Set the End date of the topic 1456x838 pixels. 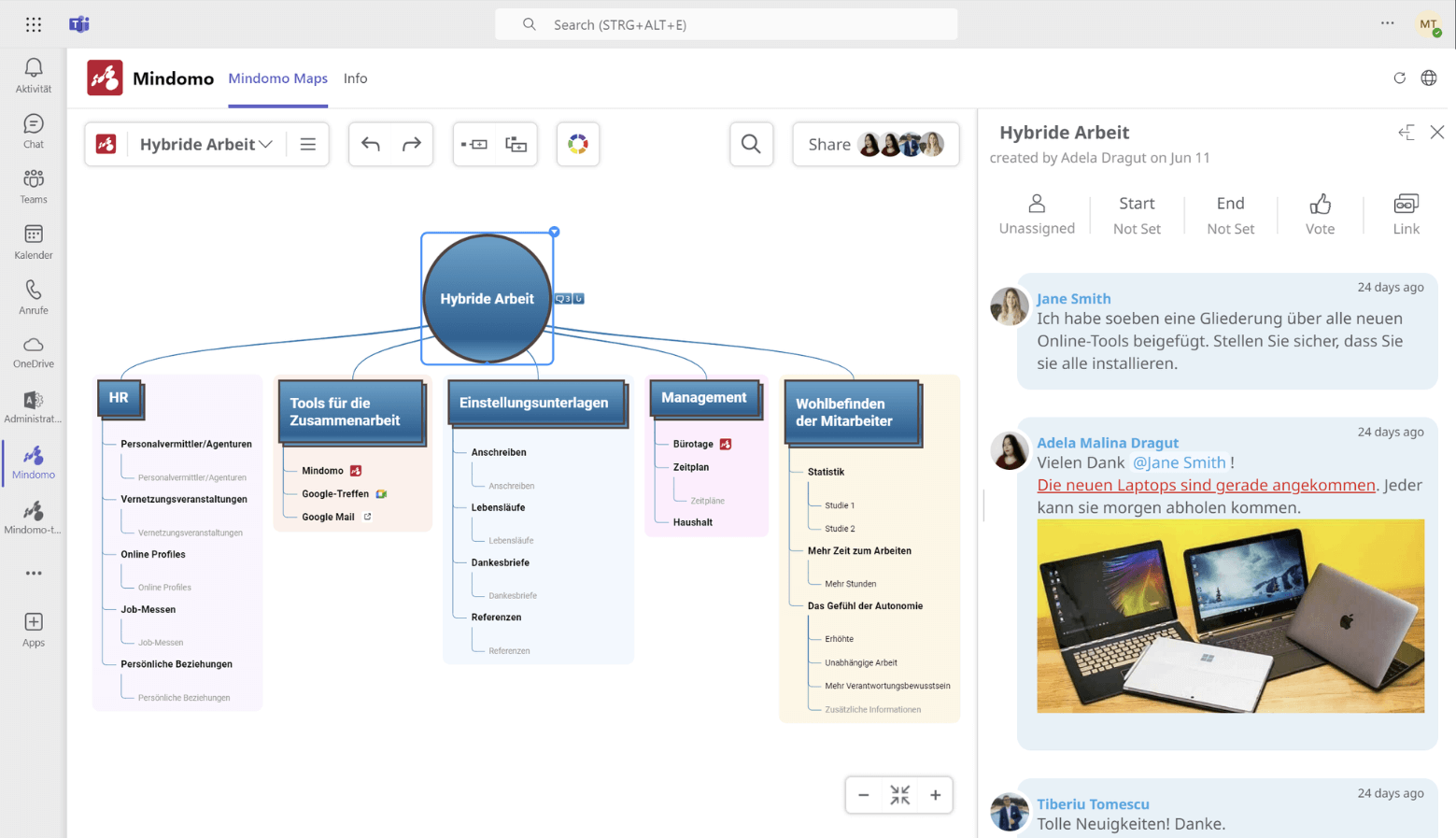[1230, 214]
